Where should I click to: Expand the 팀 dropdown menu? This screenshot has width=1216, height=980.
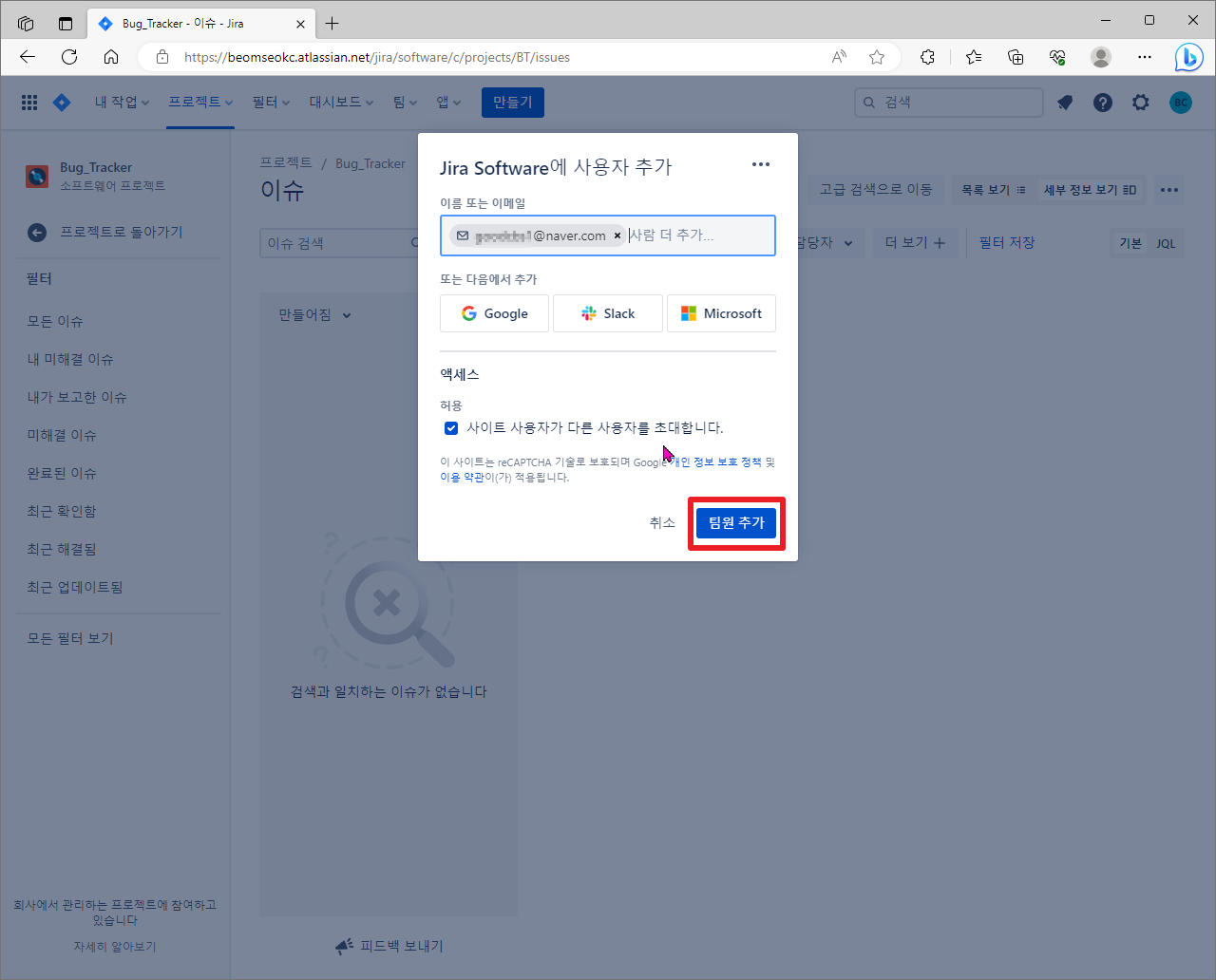click(x=405, y=103)
